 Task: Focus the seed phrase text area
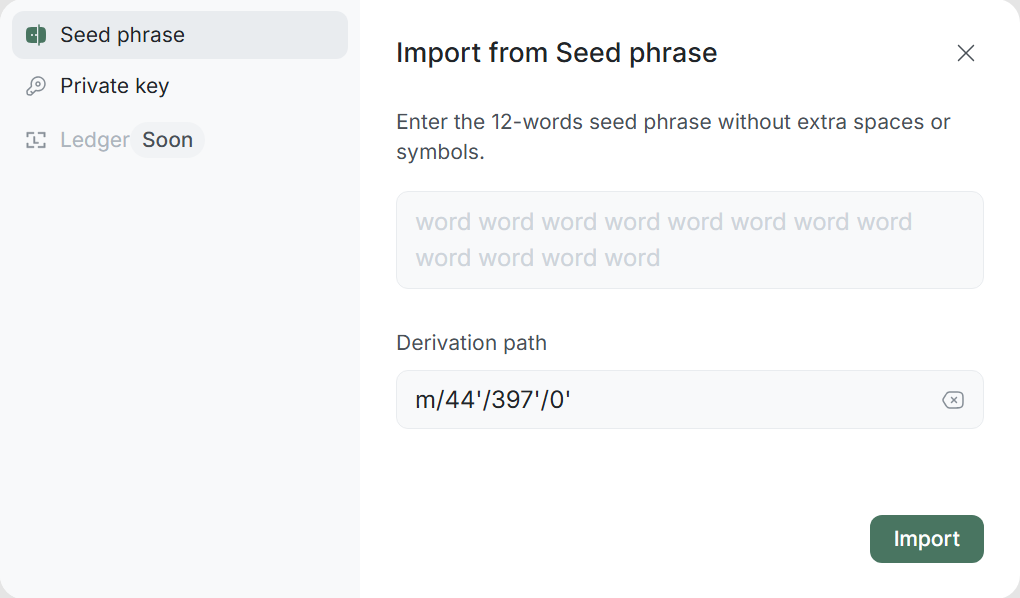(689, 240)
